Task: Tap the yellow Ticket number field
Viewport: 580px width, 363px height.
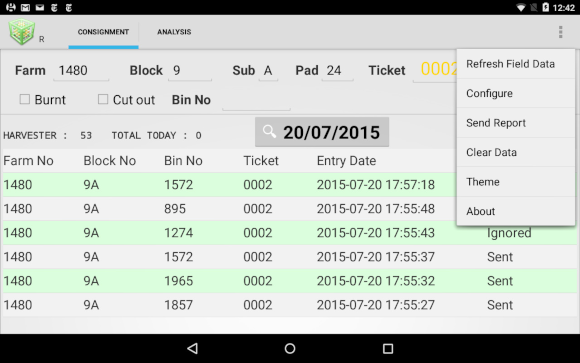Action: [435, 70]
